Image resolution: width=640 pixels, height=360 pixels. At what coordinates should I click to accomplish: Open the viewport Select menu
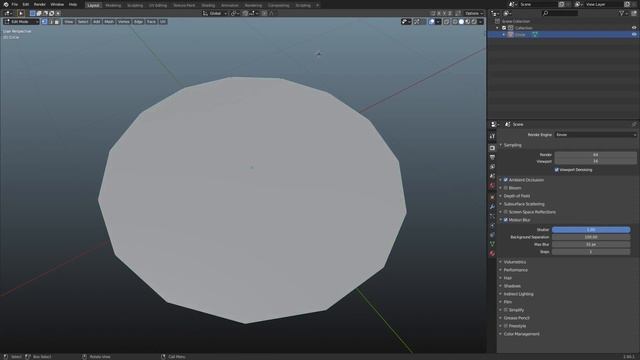83,22
